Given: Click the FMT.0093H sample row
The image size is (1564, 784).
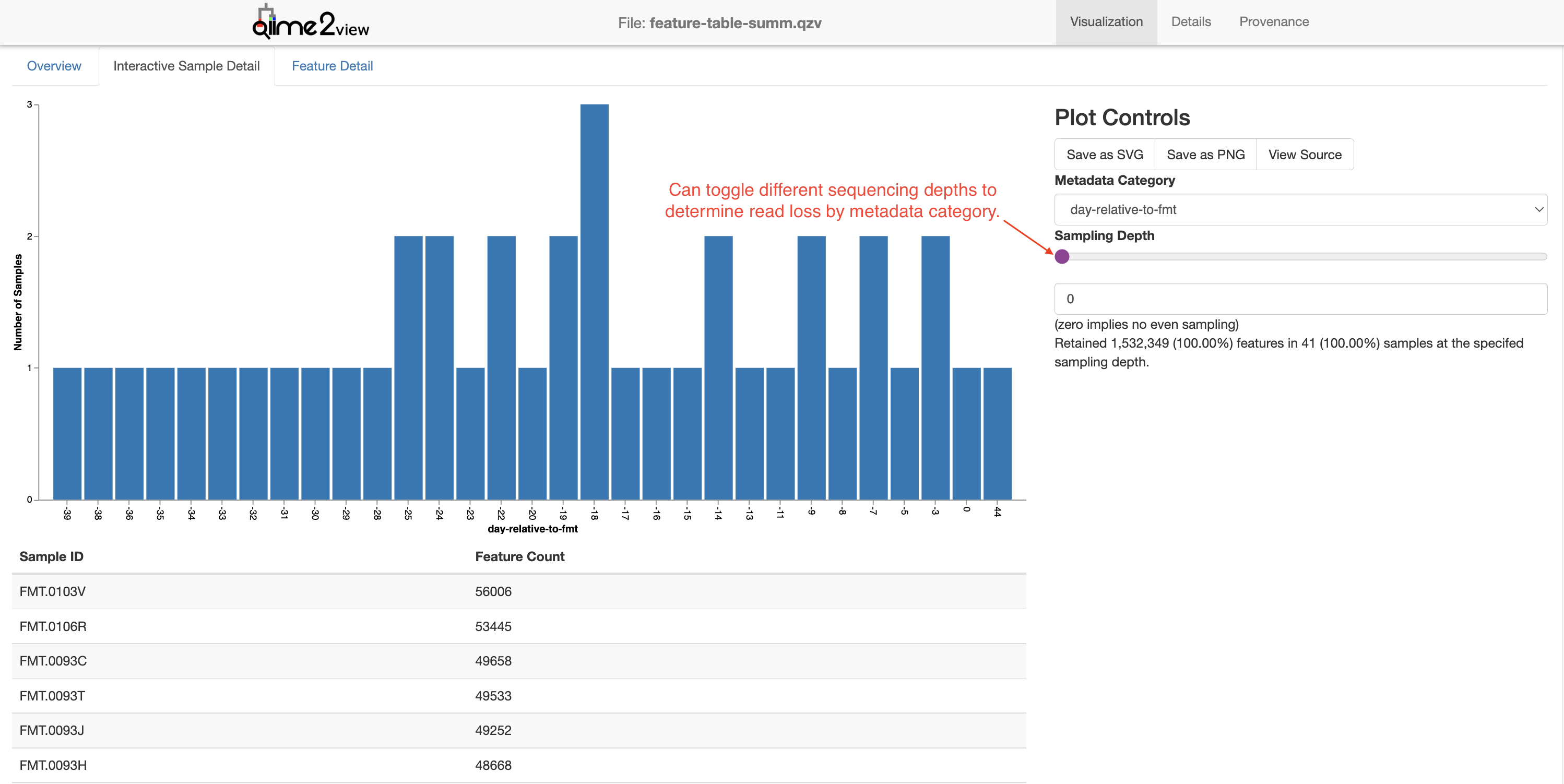Looking at the screenshot, I should pyautogui.click(x=53, y=765).
